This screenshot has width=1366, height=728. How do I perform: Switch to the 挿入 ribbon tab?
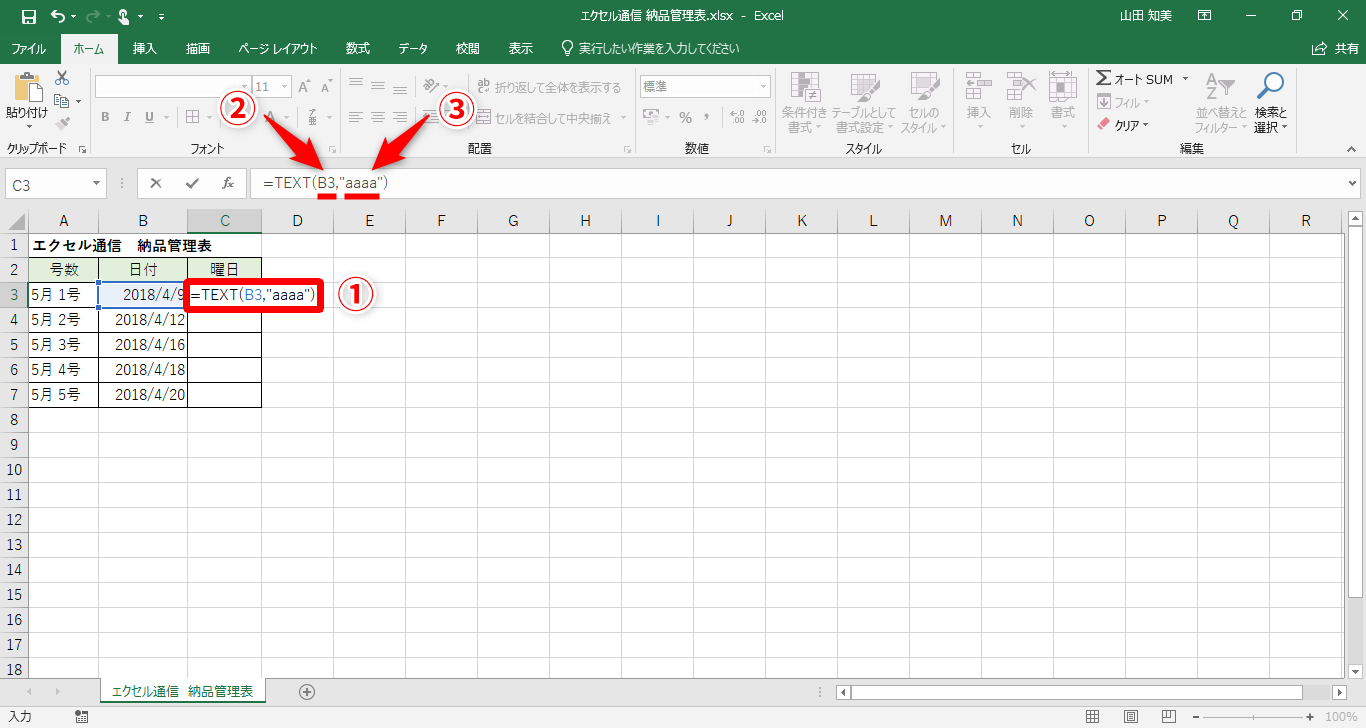click(x=145, y=48)
